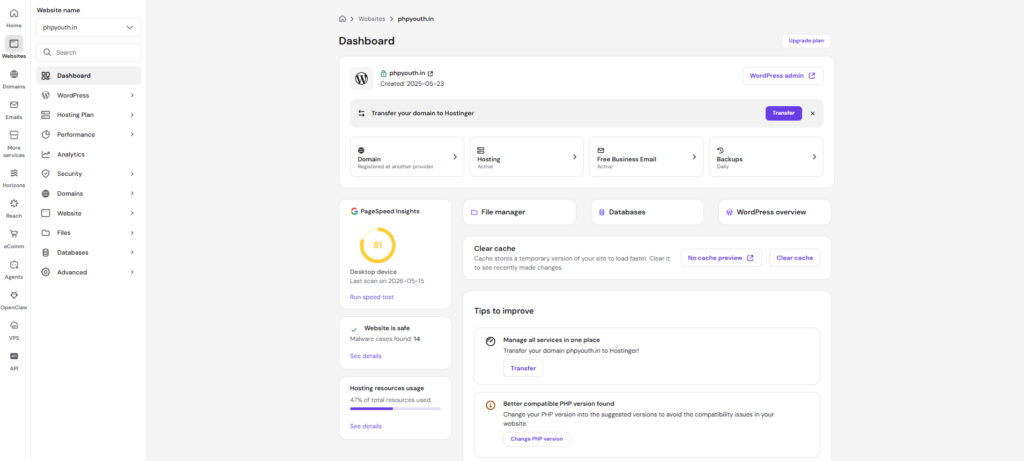Screen dimensions: 1024x461
Task: Open the Free Business Email card
Action: coord(646,157)
